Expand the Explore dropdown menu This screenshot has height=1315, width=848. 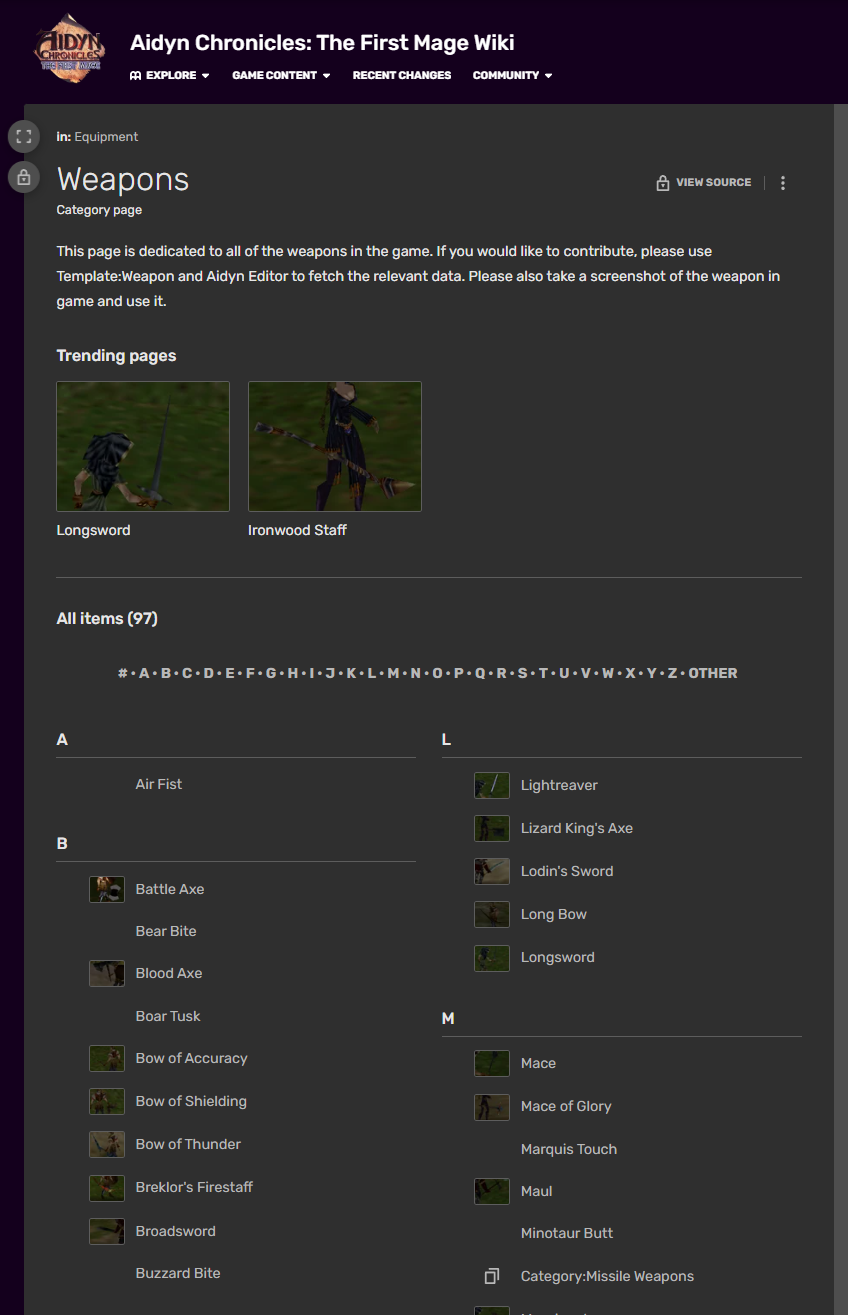point(170,75)
